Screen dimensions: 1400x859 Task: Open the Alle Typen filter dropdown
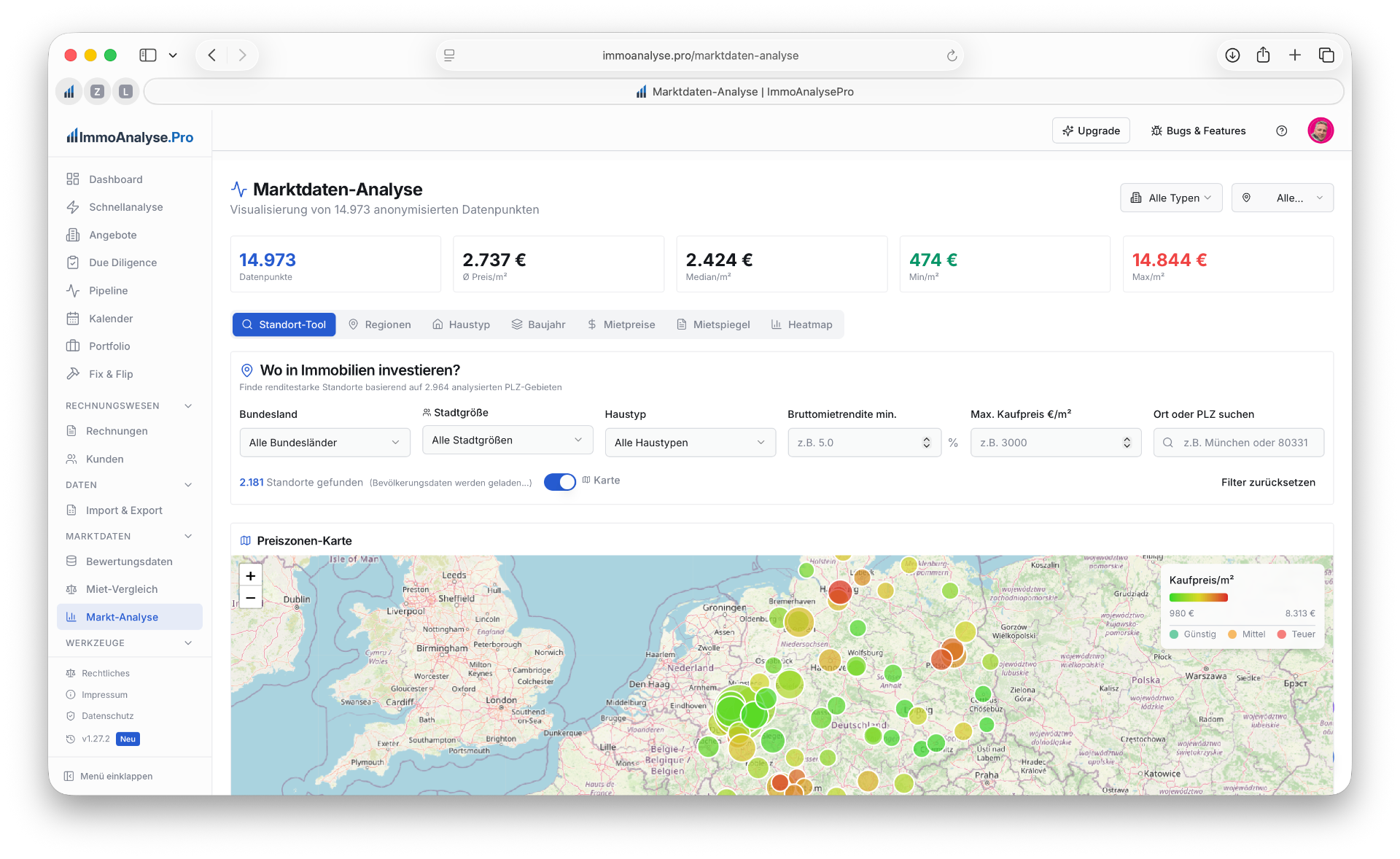coord(1171,198)
